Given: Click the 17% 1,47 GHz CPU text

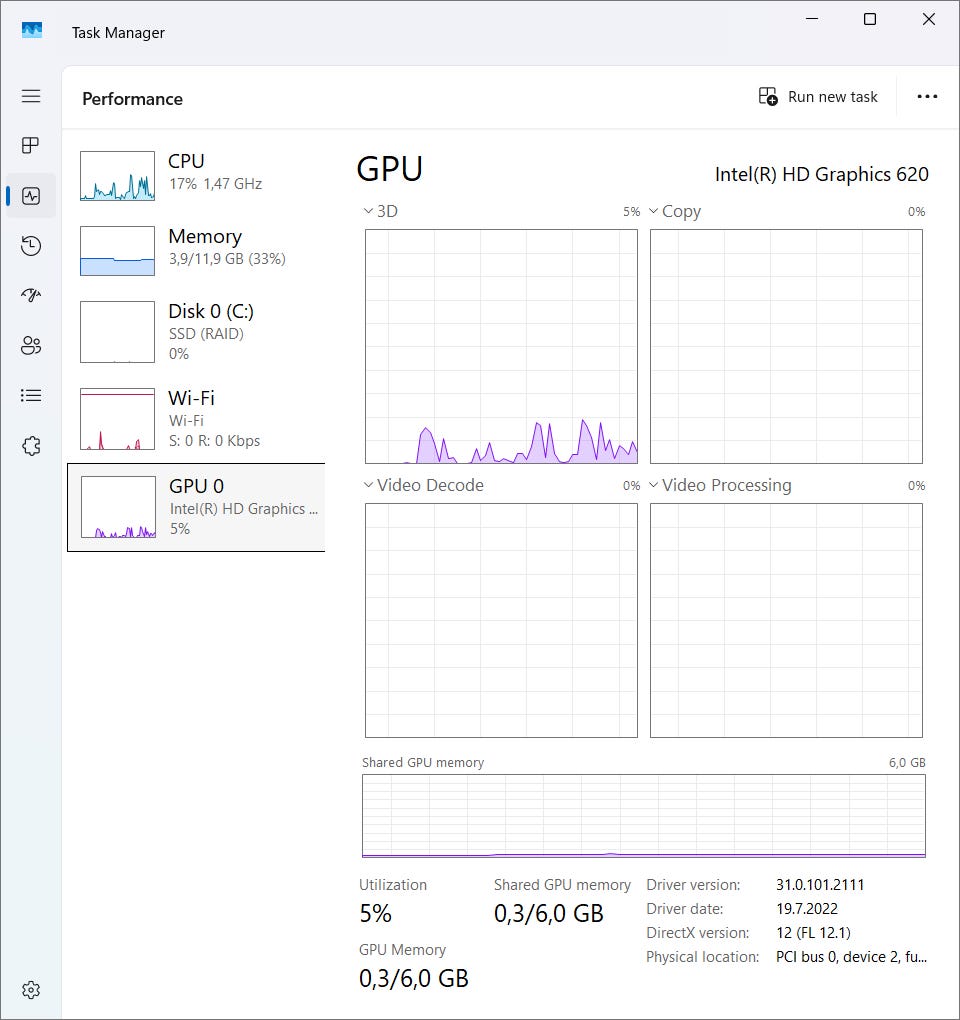Looking at the screenshot, I should (x=215, y=184).
